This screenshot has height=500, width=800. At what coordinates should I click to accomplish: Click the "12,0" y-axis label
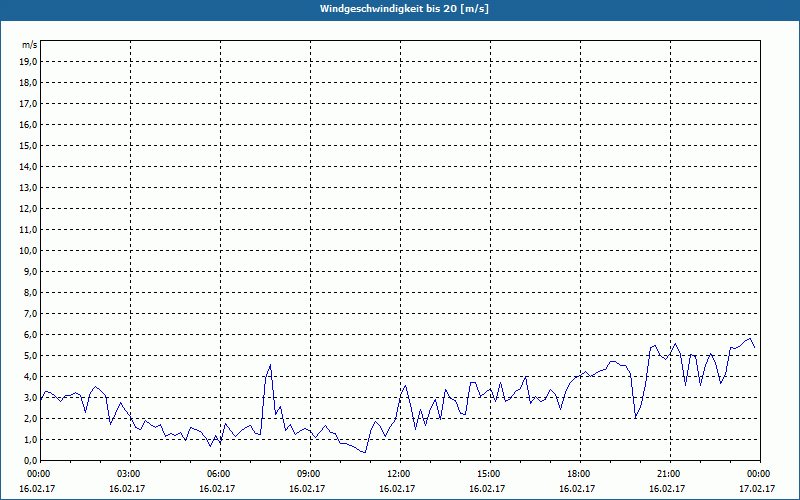tap(30, 209)
